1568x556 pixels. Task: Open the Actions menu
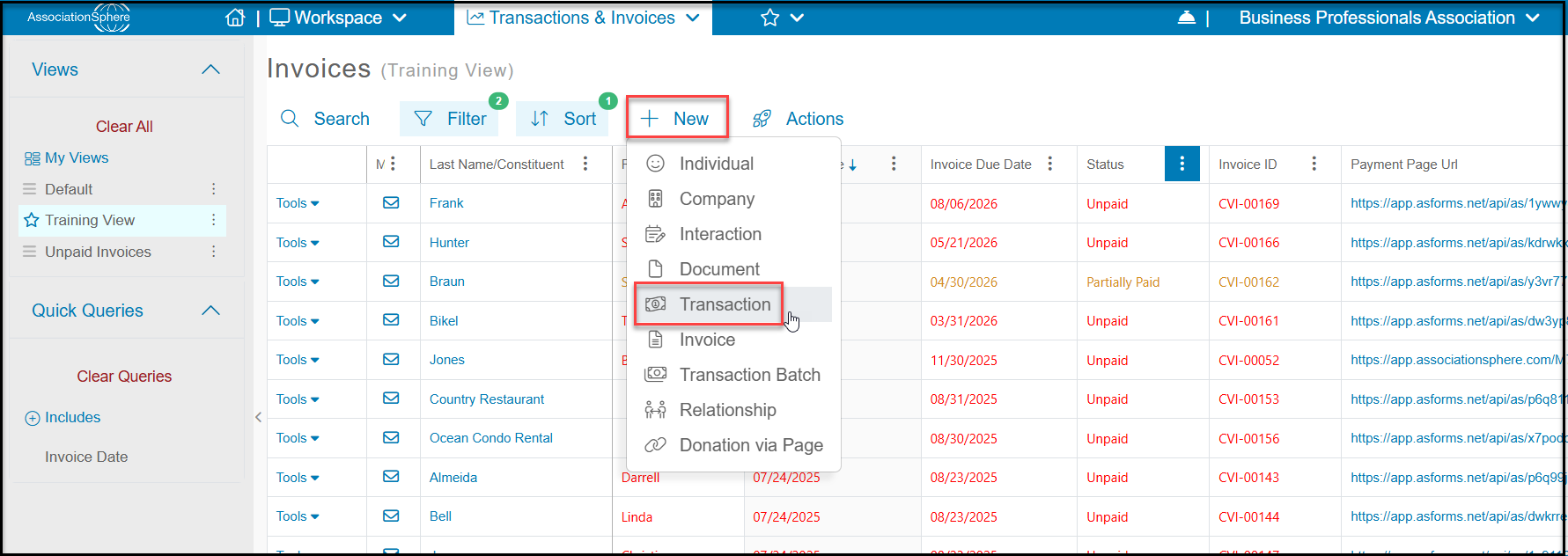coord(798,119)
